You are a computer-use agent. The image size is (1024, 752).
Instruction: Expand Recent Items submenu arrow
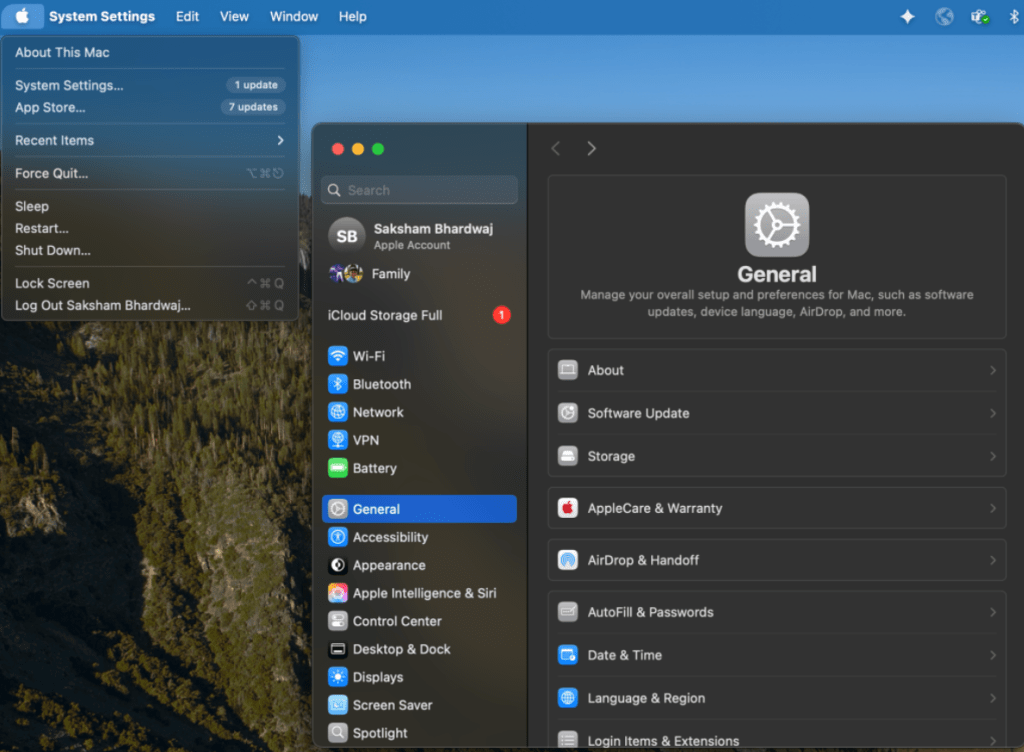pyautogui.click(x=280, y=140)
